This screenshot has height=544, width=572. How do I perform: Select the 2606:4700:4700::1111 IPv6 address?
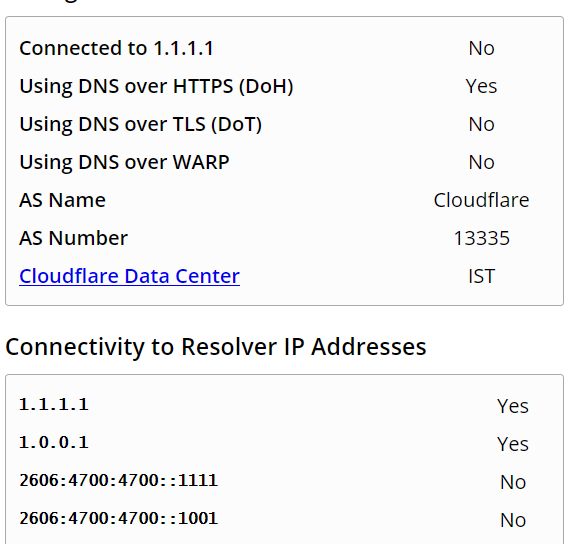tap(119, 481)
